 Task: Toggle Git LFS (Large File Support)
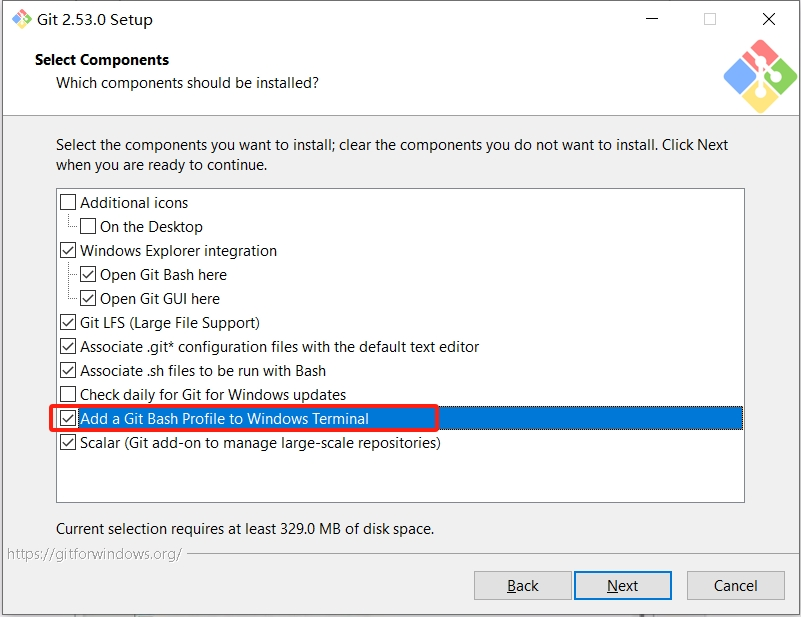(67, 322)
